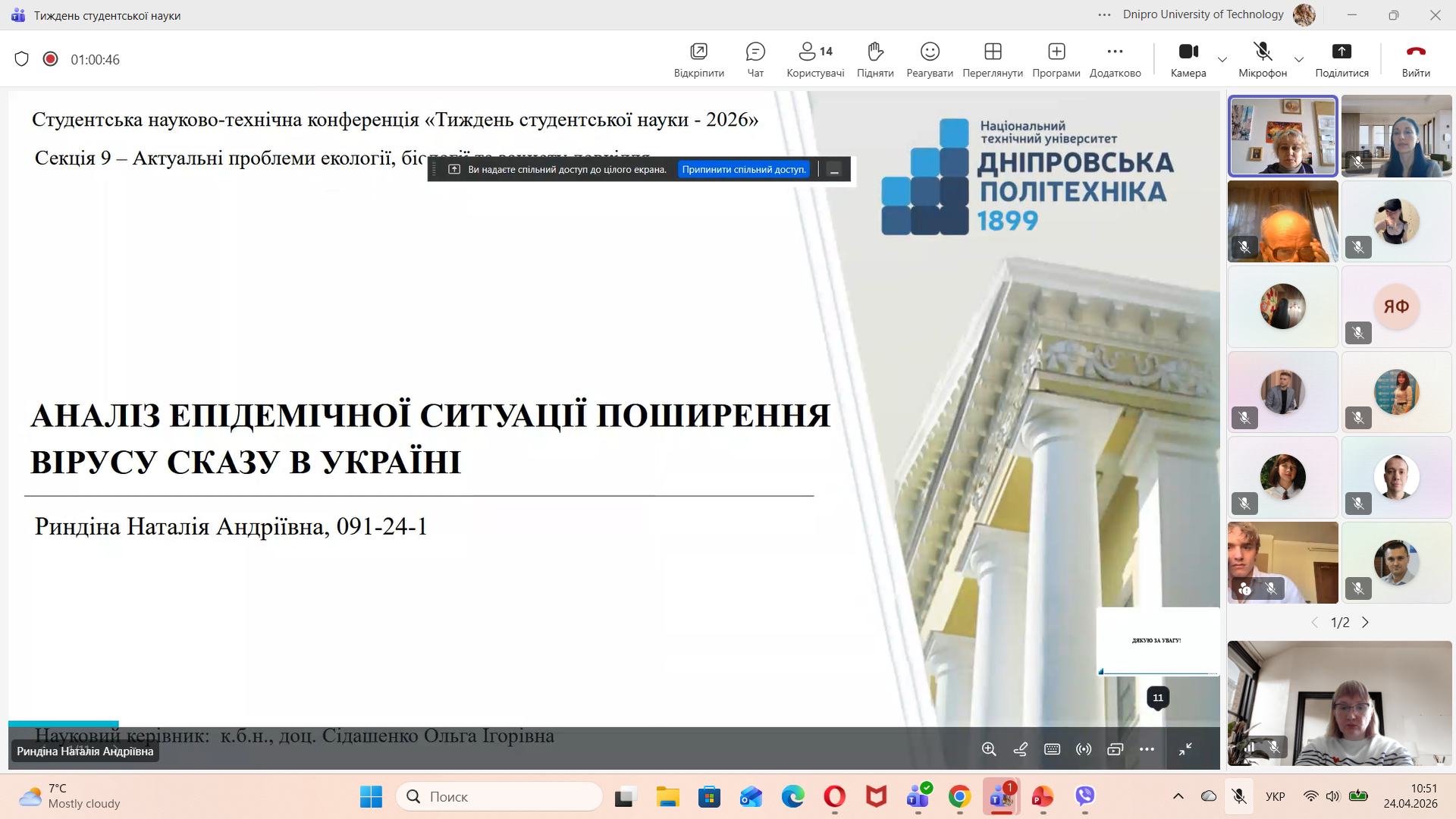Unmute using the Мікрофон toggle

click(1262, 59)
